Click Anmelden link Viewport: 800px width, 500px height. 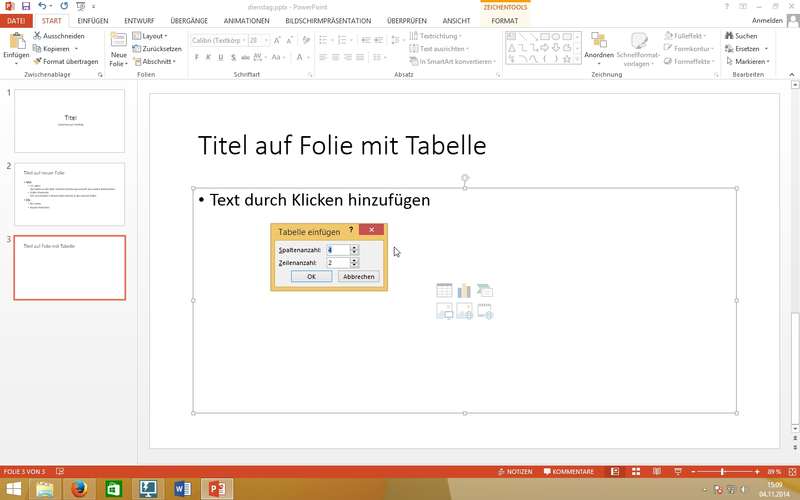click(x=767, y=21)
